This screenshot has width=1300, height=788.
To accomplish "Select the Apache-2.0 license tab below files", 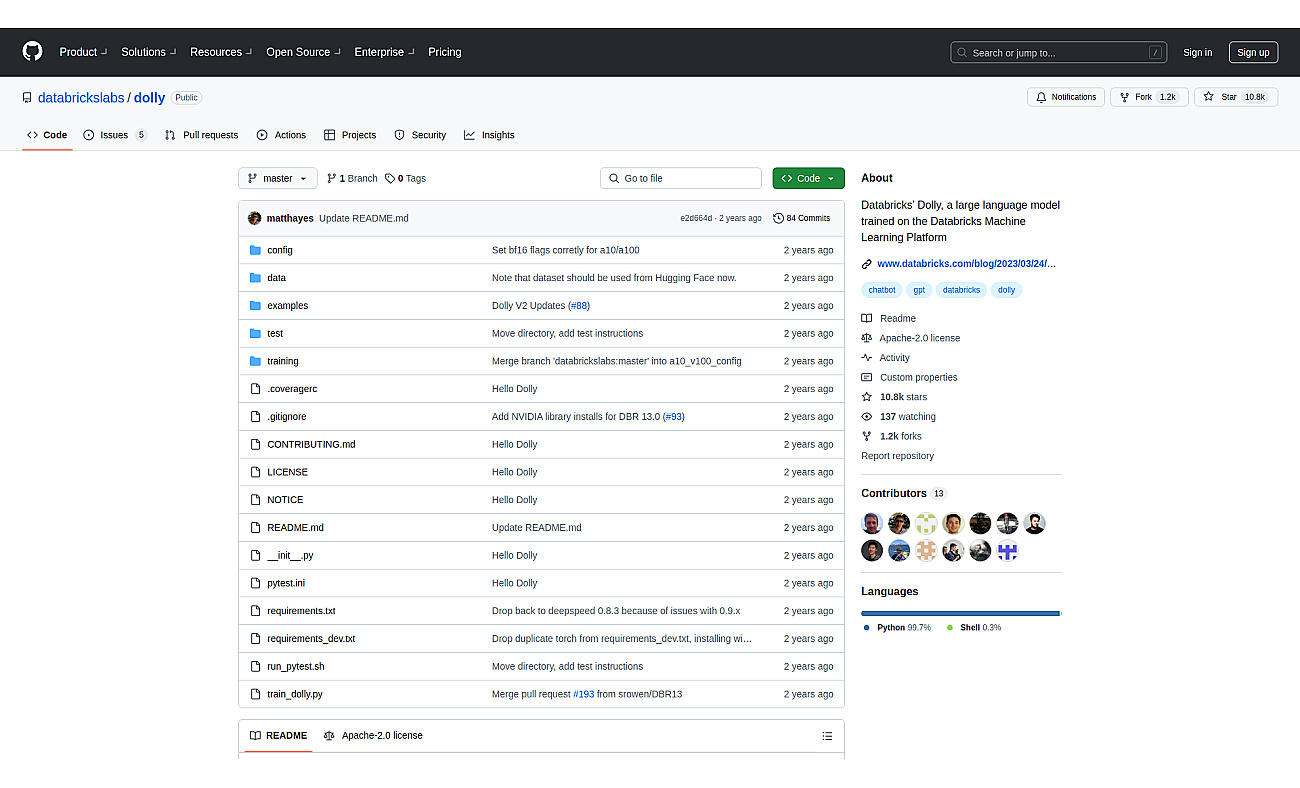I will tap(373, 736).
